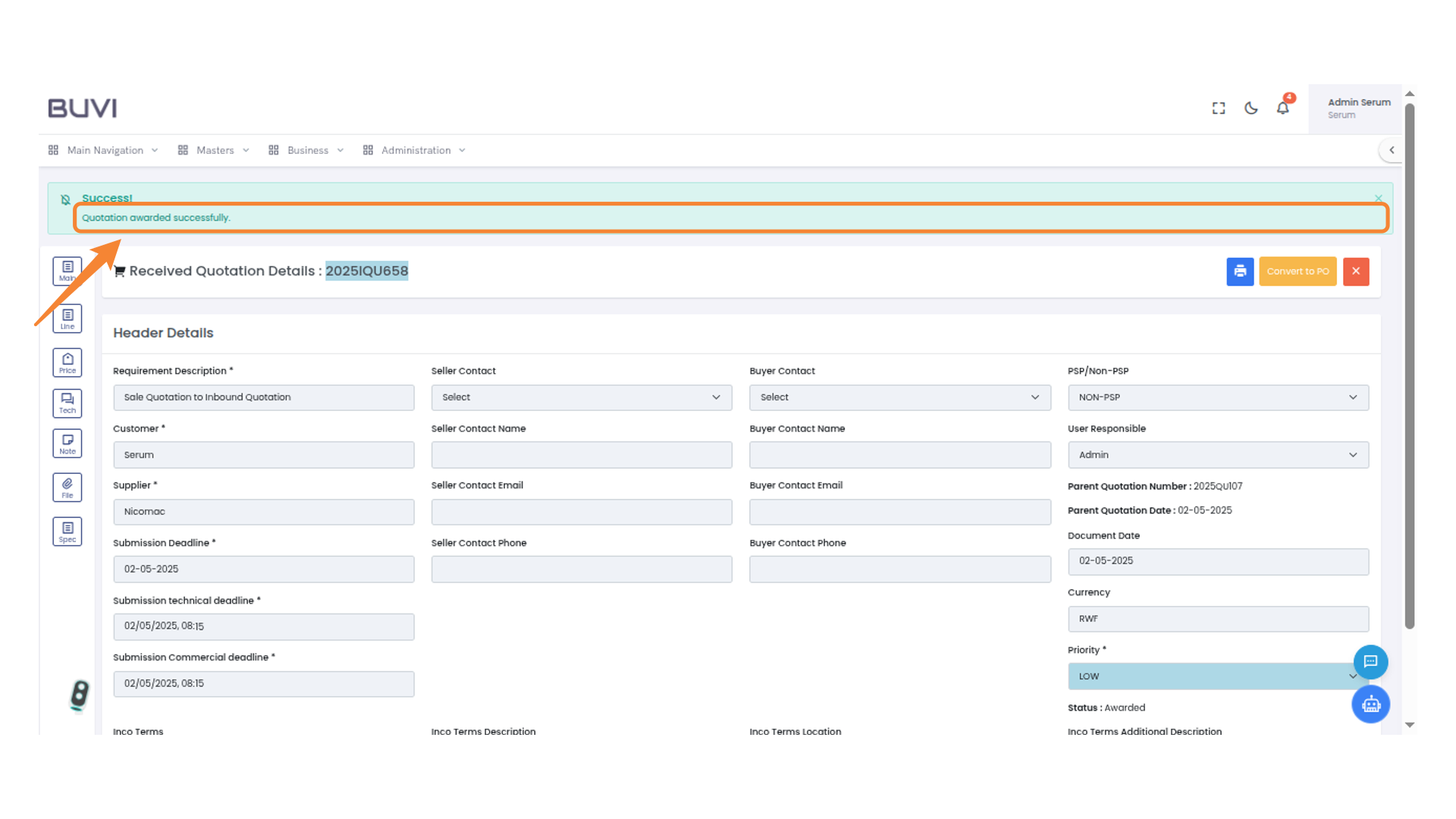The height and width of the screenshot is (819, 1456).
Task: Toggle dark mode moon icon
Action: coord(1251,108)
